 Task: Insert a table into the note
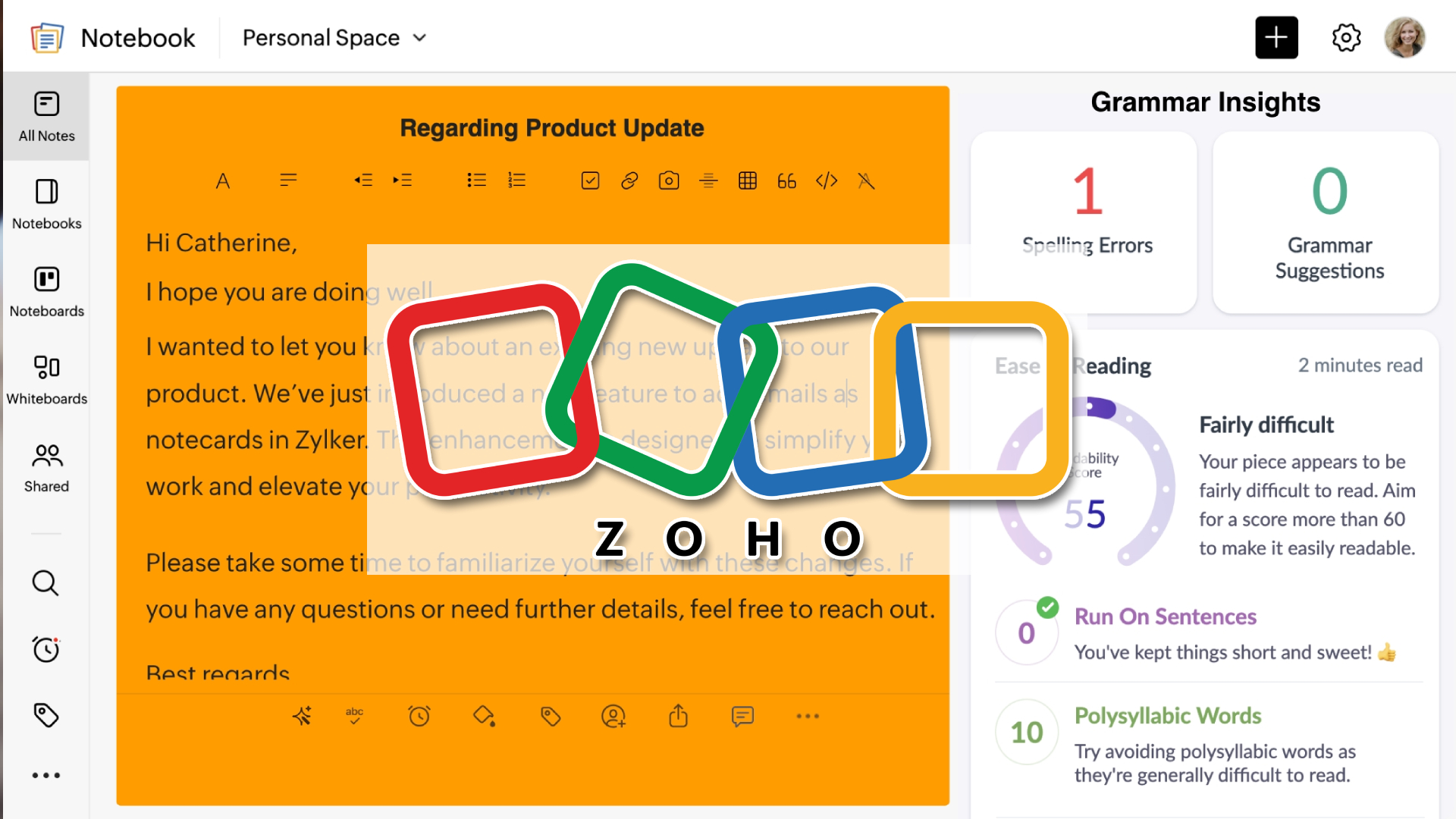748,180
